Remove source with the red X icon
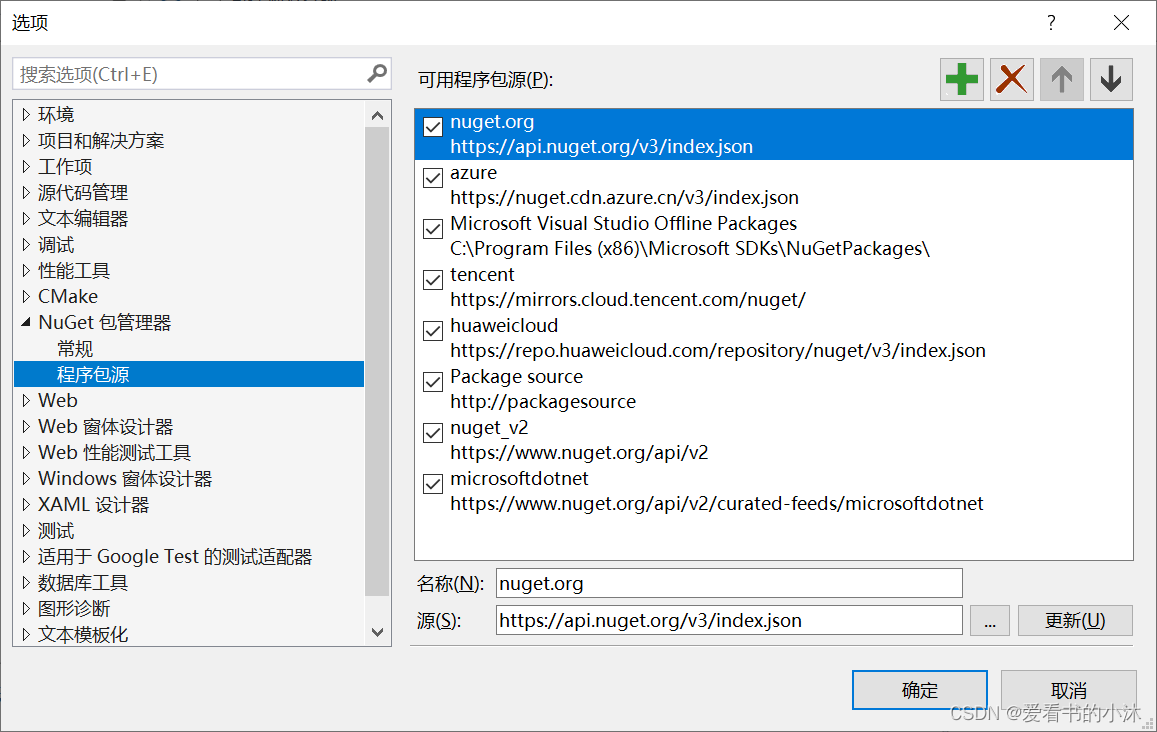The width and height of the screenshot is (1157, 732). (x=1012, y=79)
